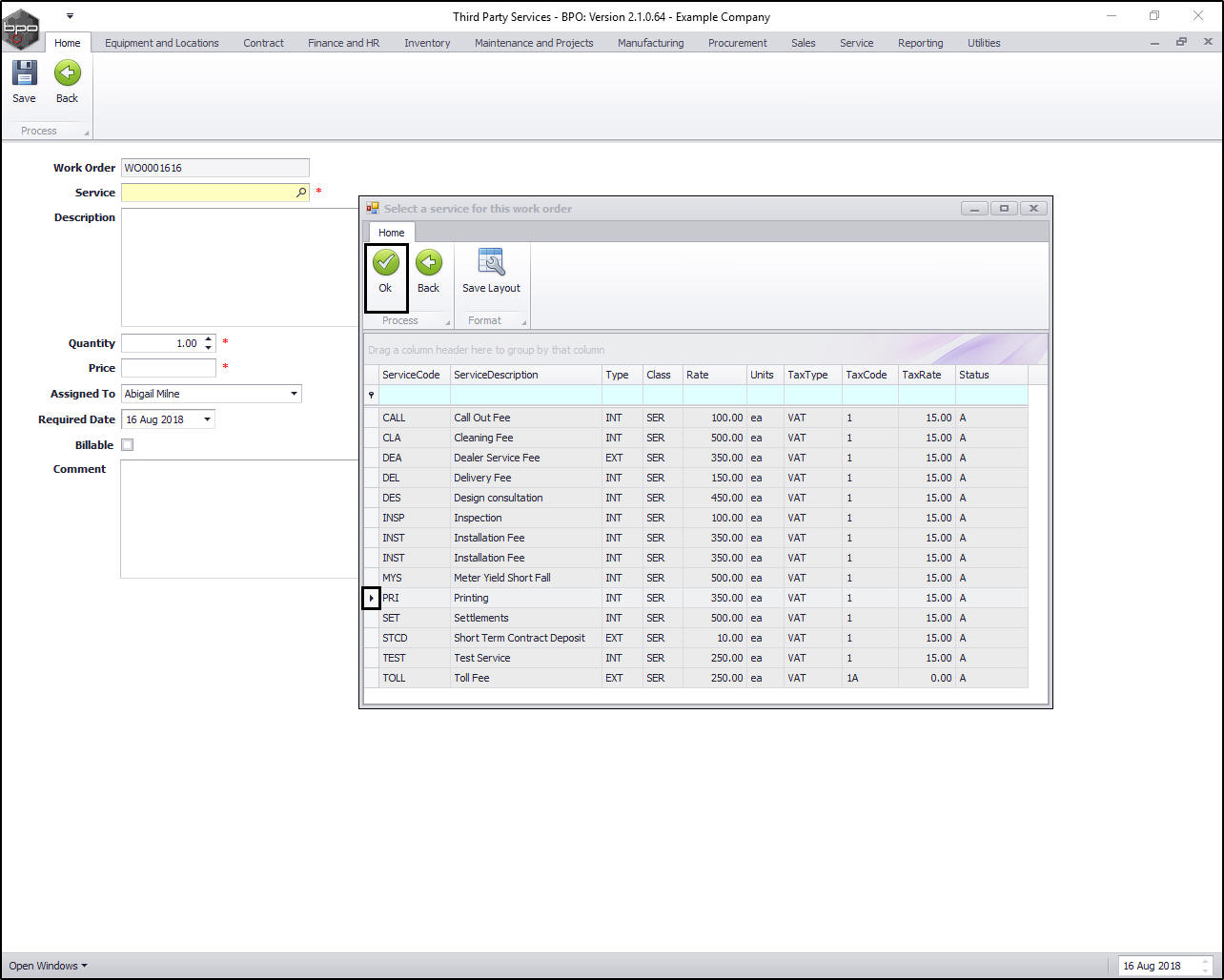
Task: Close the service selection dialog
Action: (1034, 208)
